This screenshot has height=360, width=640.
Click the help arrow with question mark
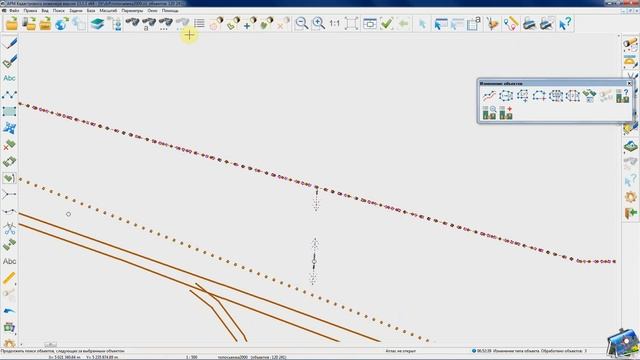pyautogui.click(x=565, y=24)
